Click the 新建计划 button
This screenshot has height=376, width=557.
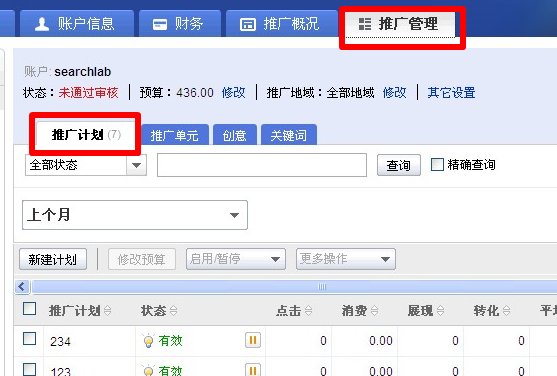53,259
